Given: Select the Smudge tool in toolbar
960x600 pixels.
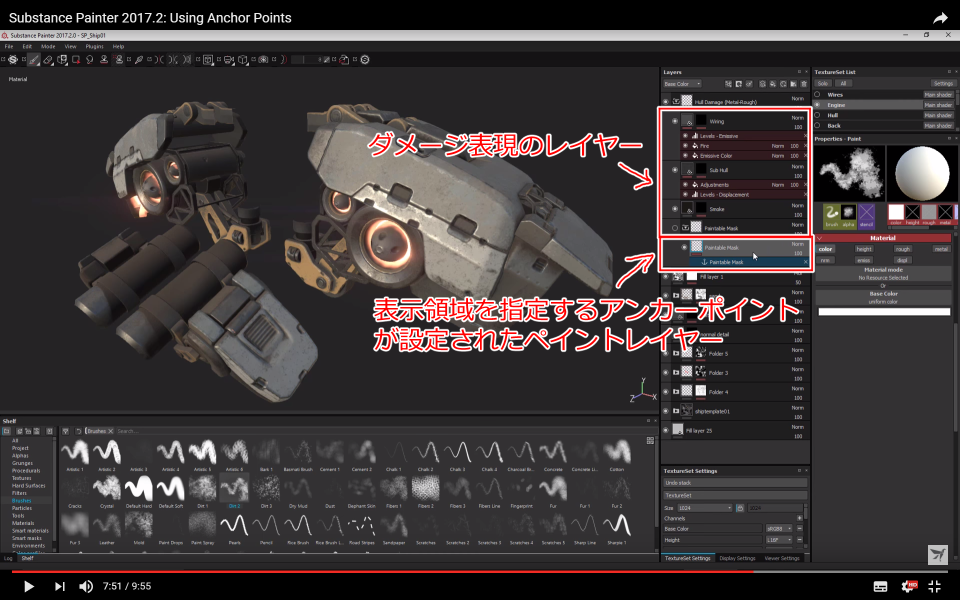Looking at the screenshot, I should tap(89, 59).
